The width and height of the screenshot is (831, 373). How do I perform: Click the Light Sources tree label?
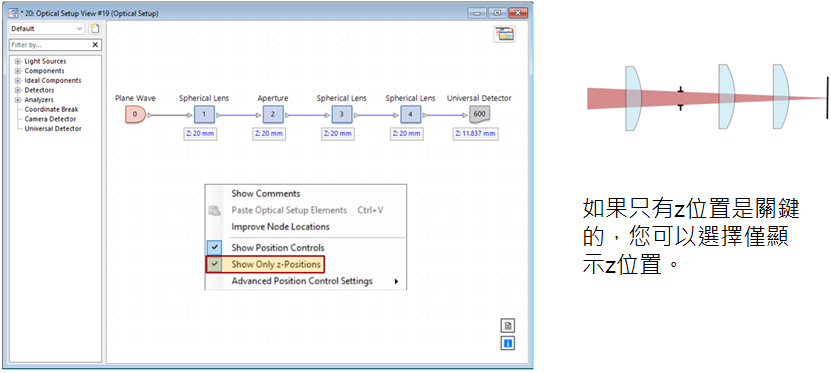45,61
